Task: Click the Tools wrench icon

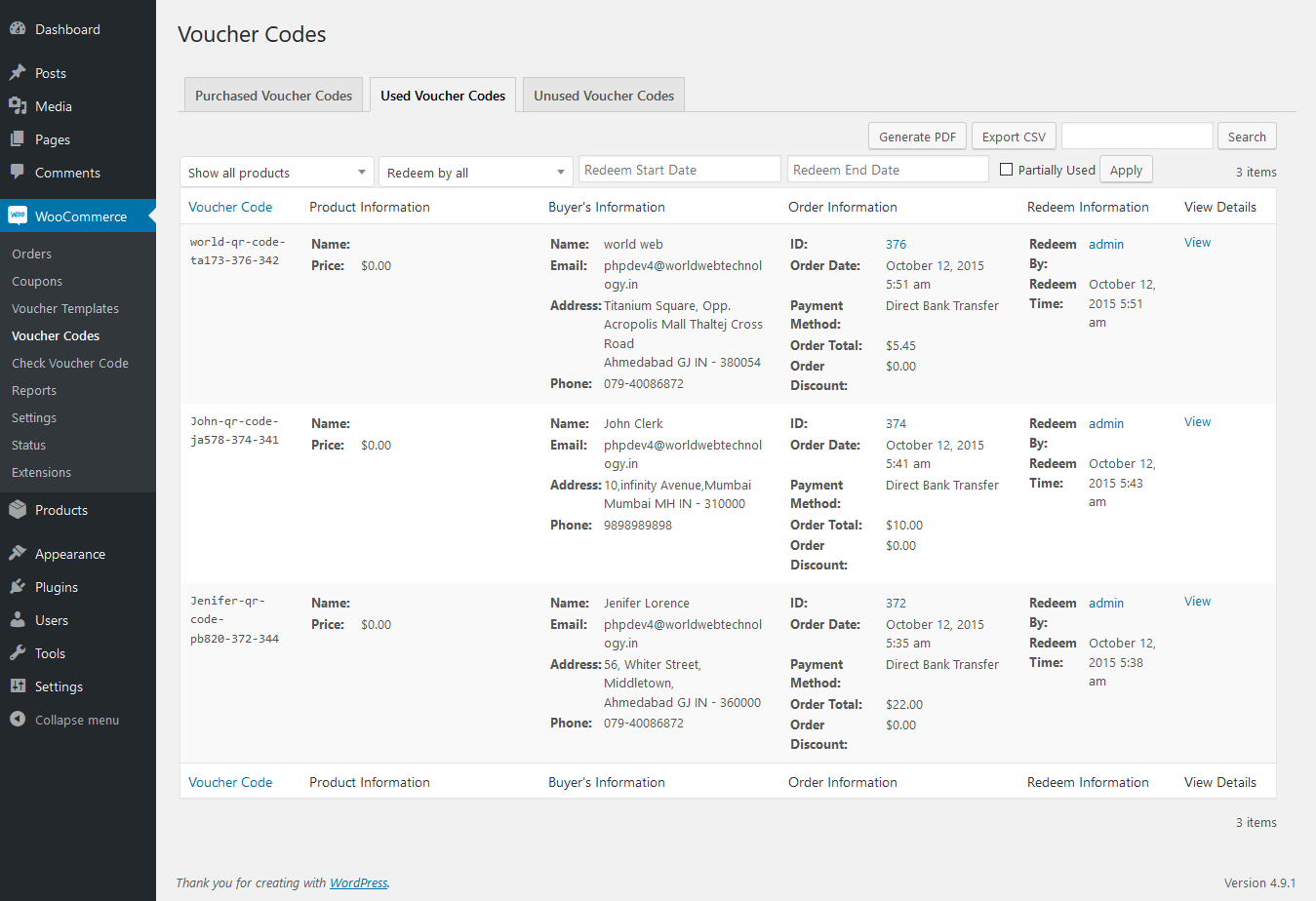Action: coord(18,653)
